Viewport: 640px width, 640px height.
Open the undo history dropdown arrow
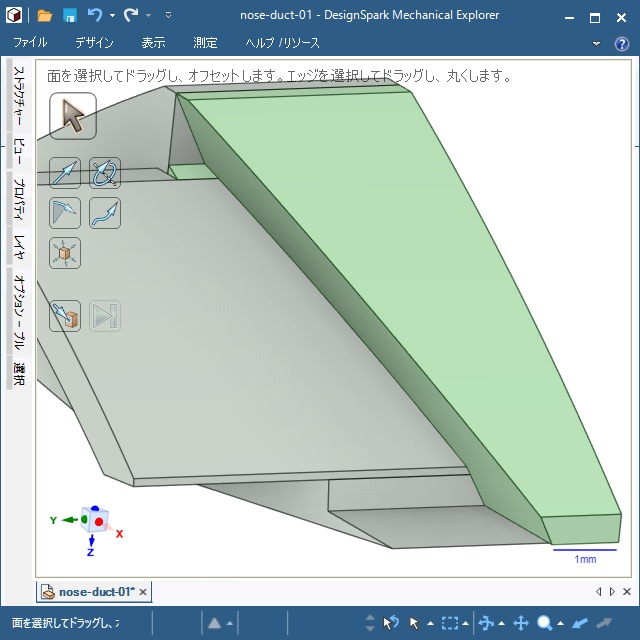[x=112, y=16]
